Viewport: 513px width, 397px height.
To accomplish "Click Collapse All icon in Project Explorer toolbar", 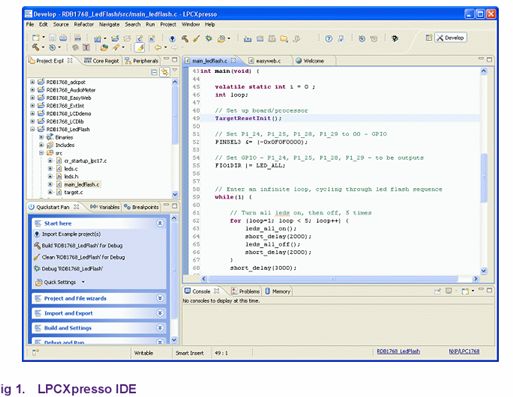I will (154, 72).
